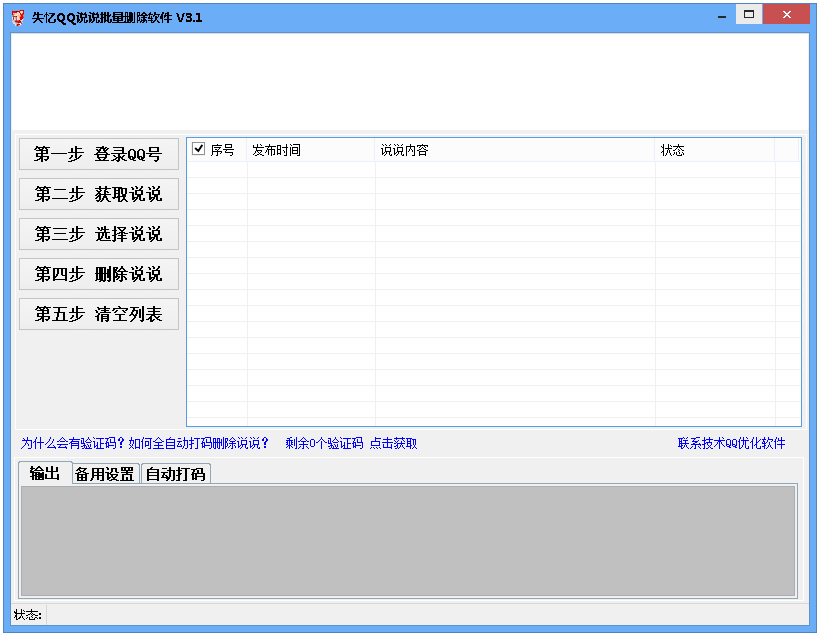Click 剩余0个验证码 点击获取 link
The height and width of the screenshot is (636, 819).
[x=351, y=443]
